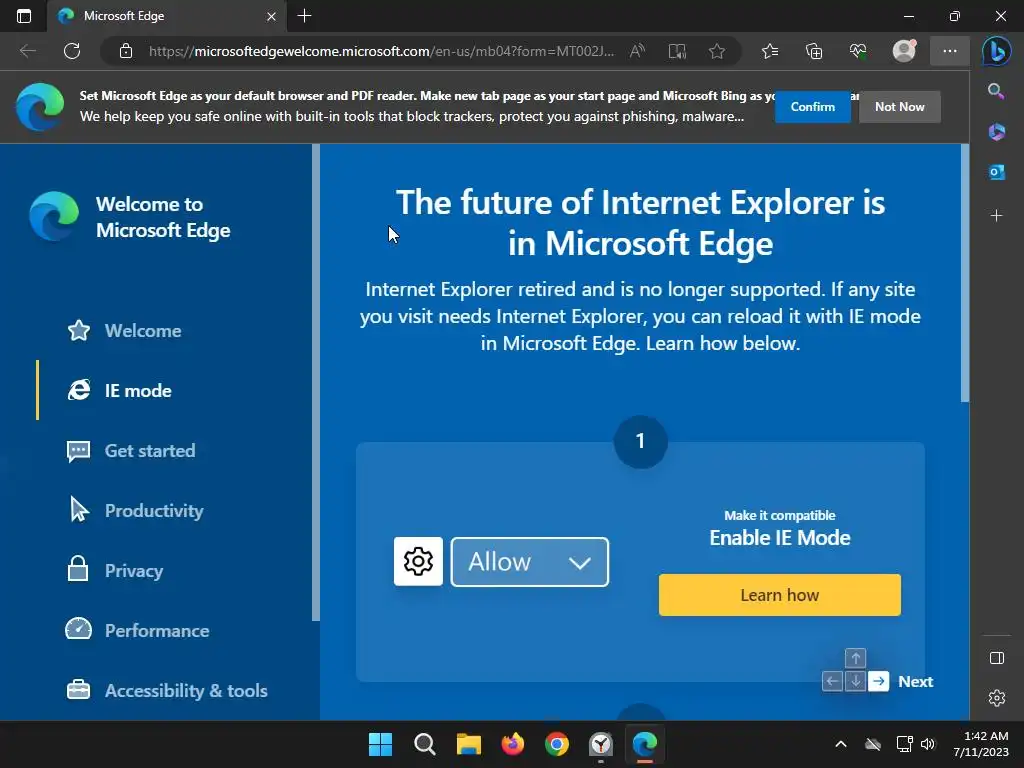Open sidebar settings gear
Screen dimensions: 1024x768
click(x=997, y=698)
